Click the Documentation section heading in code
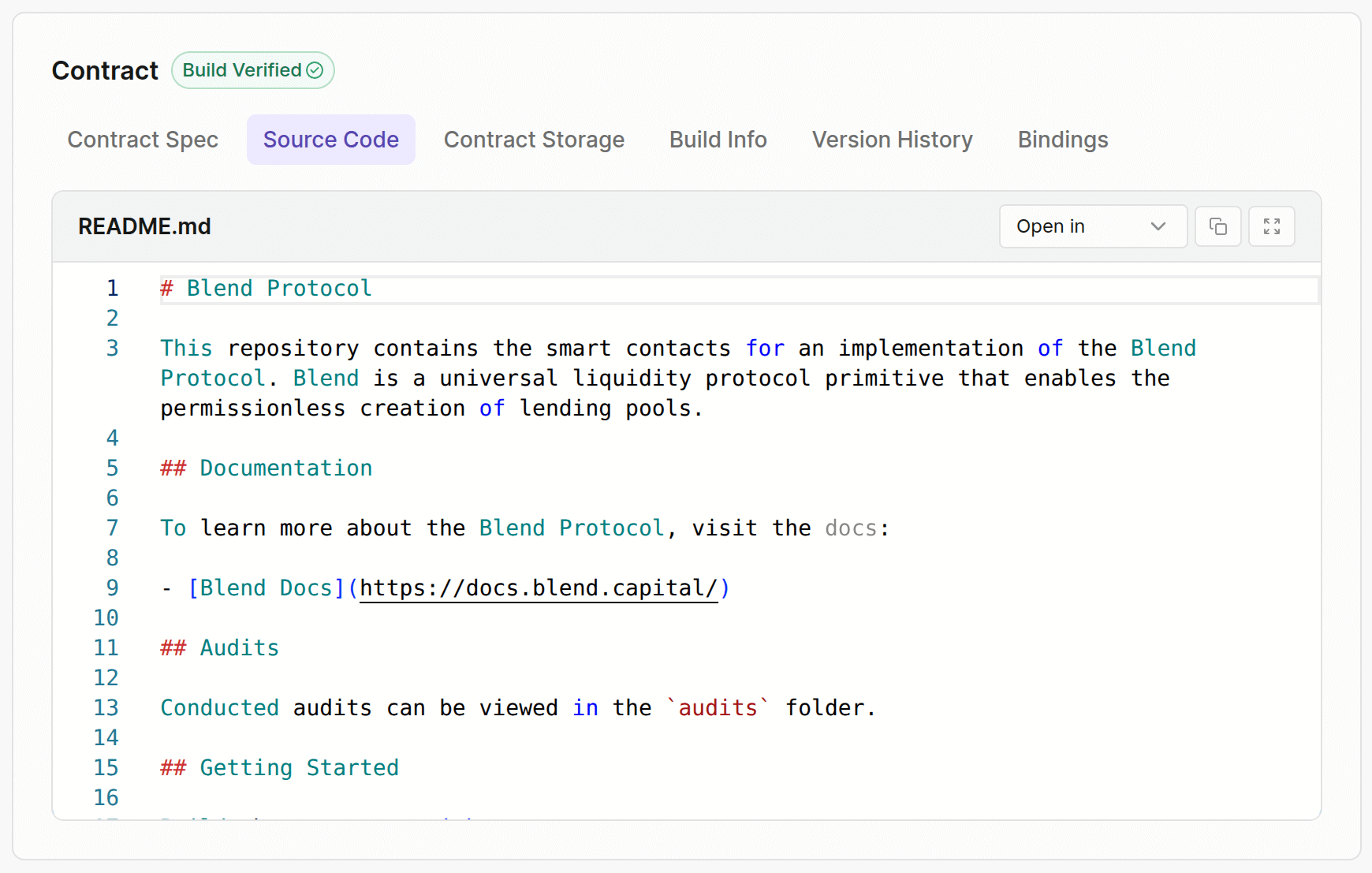This screenshot has height=873, width=1372. (x=266, y=468)
